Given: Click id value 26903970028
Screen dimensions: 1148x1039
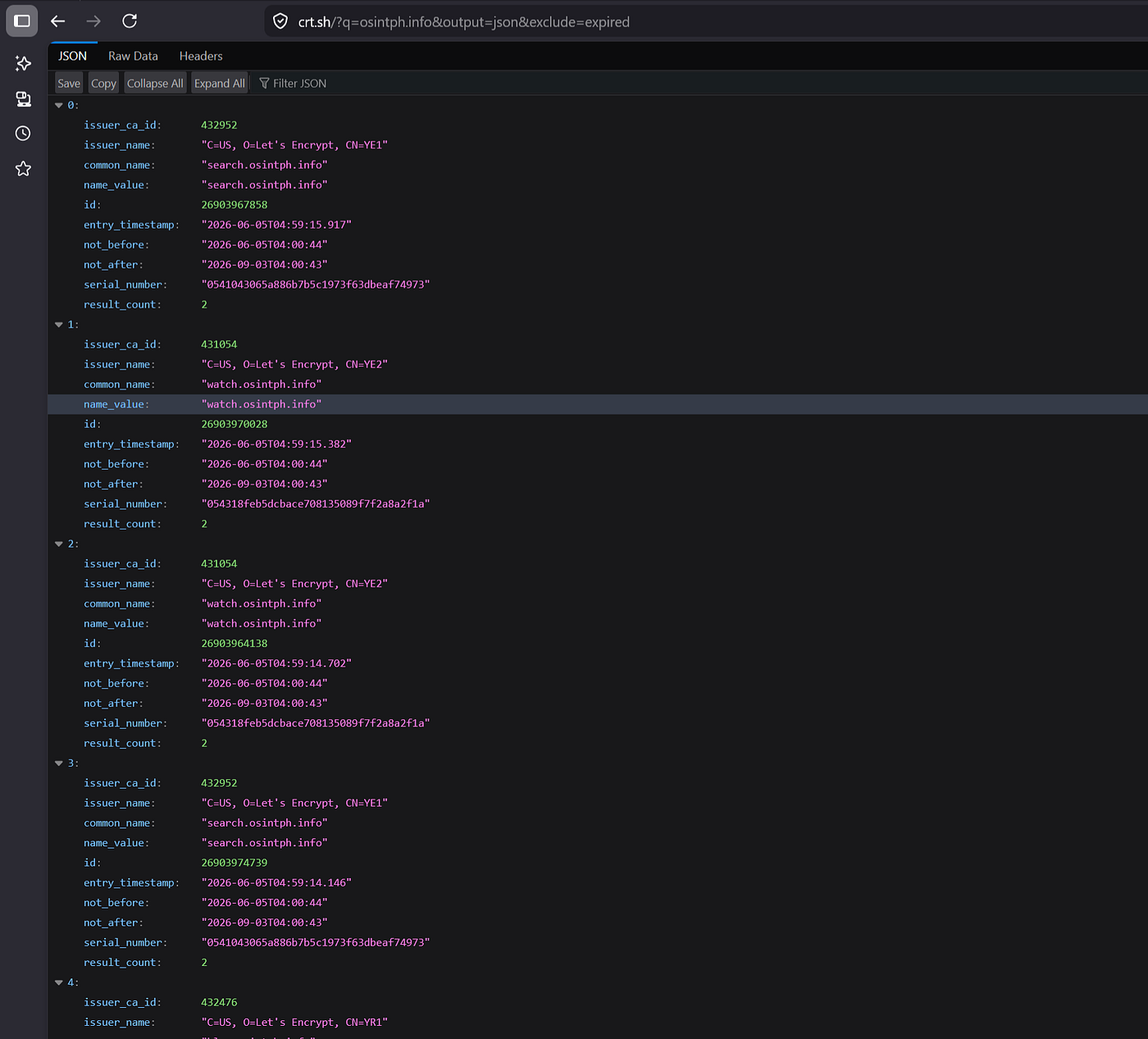Looking at the screenshot, I should click(235, 424).
